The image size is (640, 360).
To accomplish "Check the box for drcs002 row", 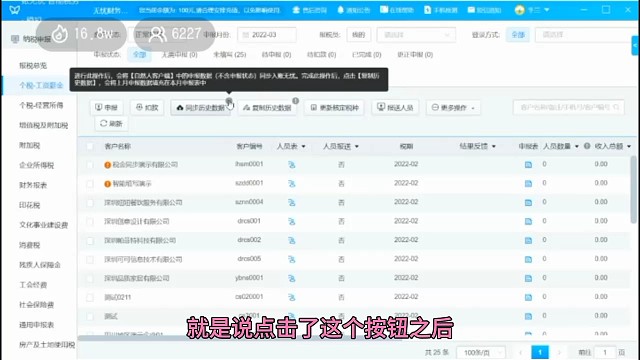I will pos(90,240).
